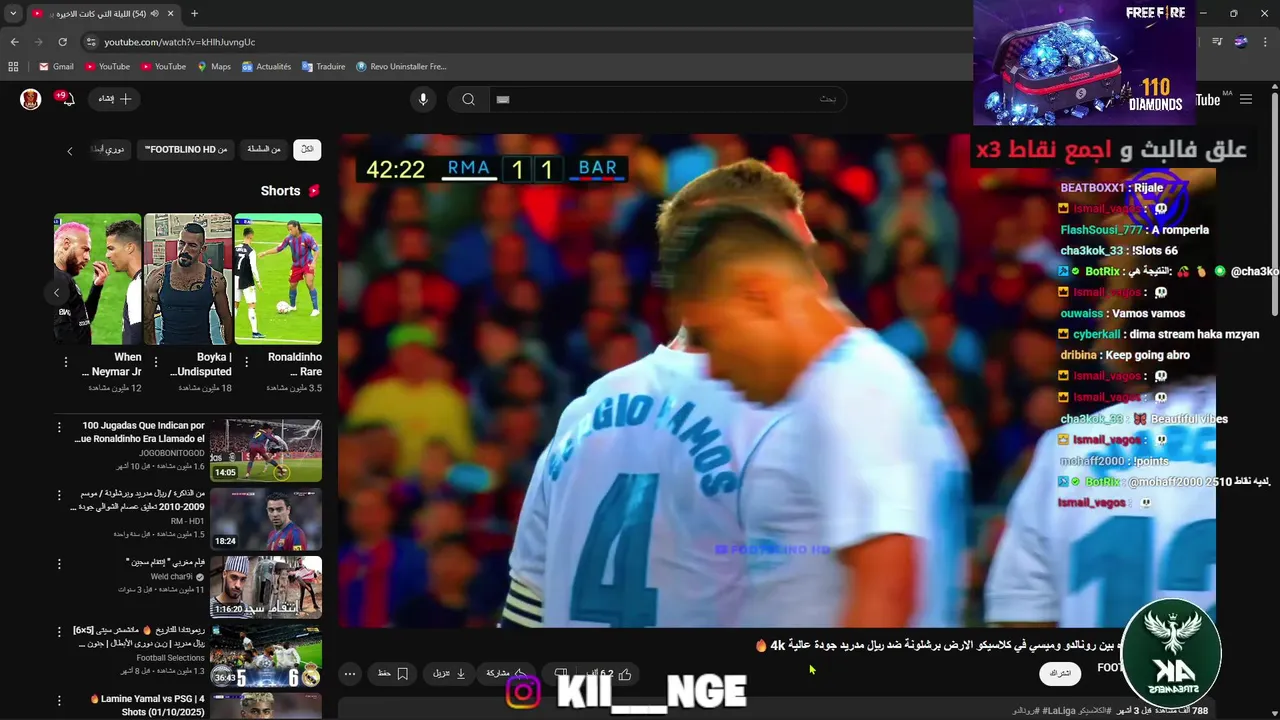The width and height of the screenshot is (1280, 720).
Task: Mute the tab using its speaker icon
Action: click(155, 14)
